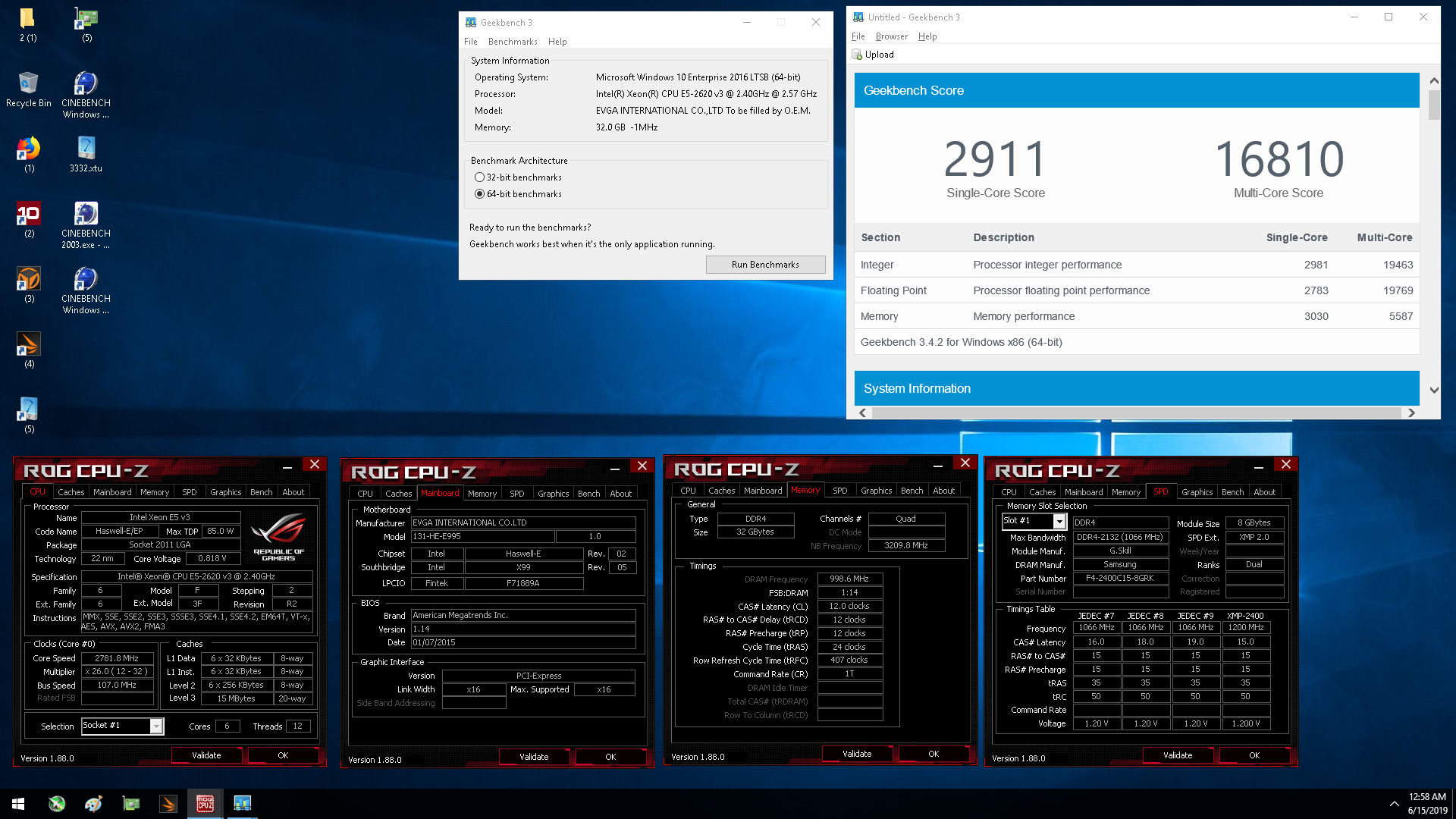
Task: Open the Firefox icon labeled (1)
Action: click(29, 155)
